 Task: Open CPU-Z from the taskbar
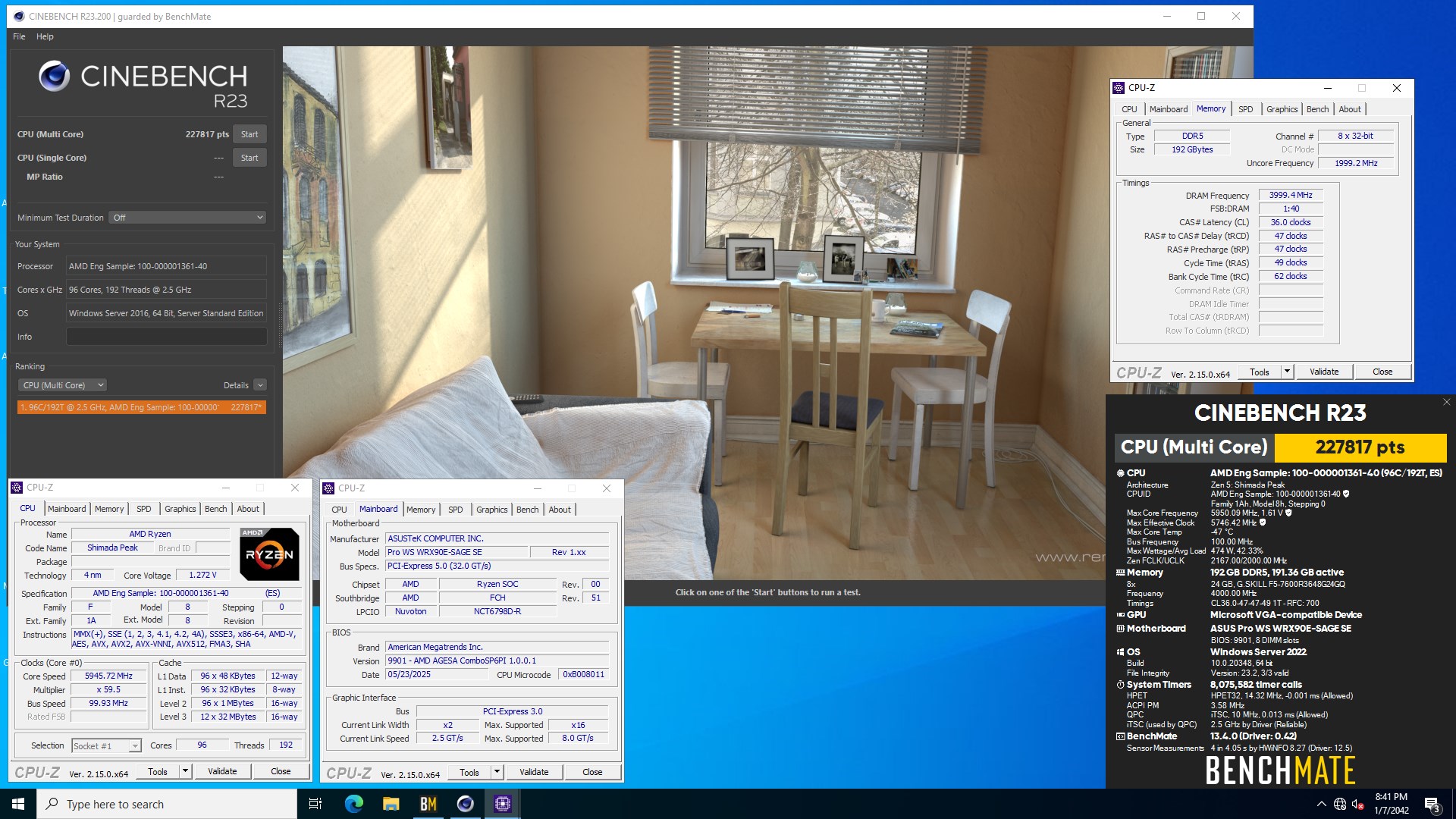coord(502,804)
